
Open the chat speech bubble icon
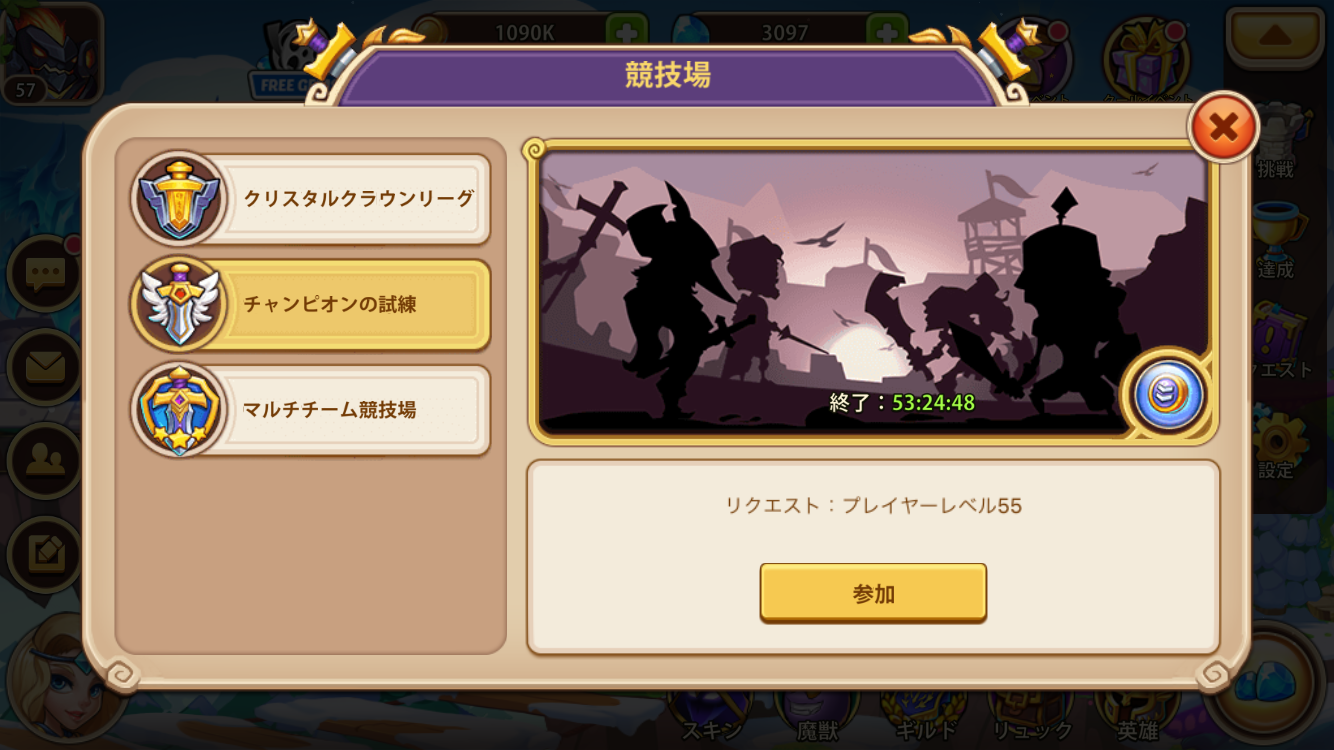coord(45,273)
